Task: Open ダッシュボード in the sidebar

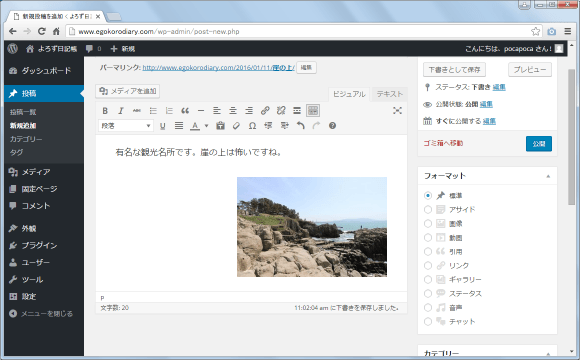Action: (44, 70)
